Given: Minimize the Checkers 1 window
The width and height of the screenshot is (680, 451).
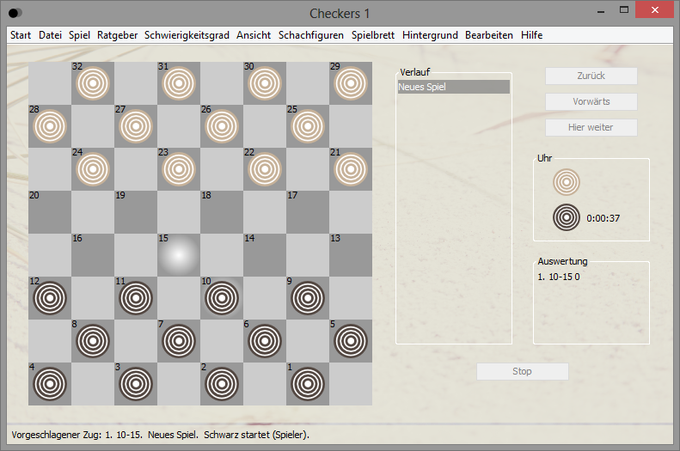Looking at the screenshot, I should [601, 11].
